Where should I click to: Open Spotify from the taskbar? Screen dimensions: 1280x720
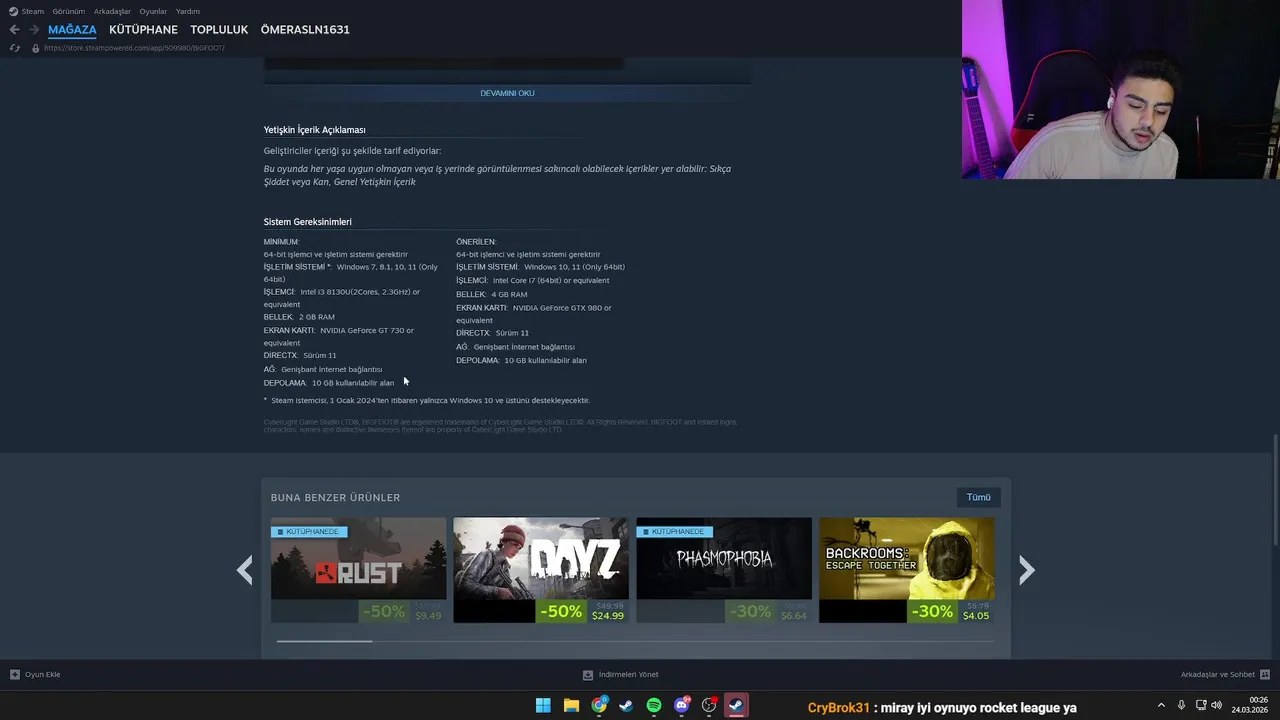(654, 706)
